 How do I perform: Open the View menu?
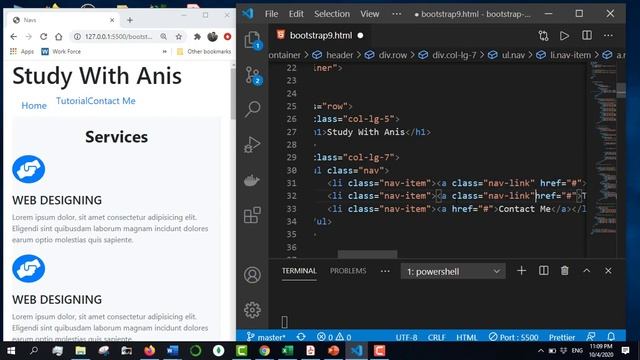coord(370,14)
